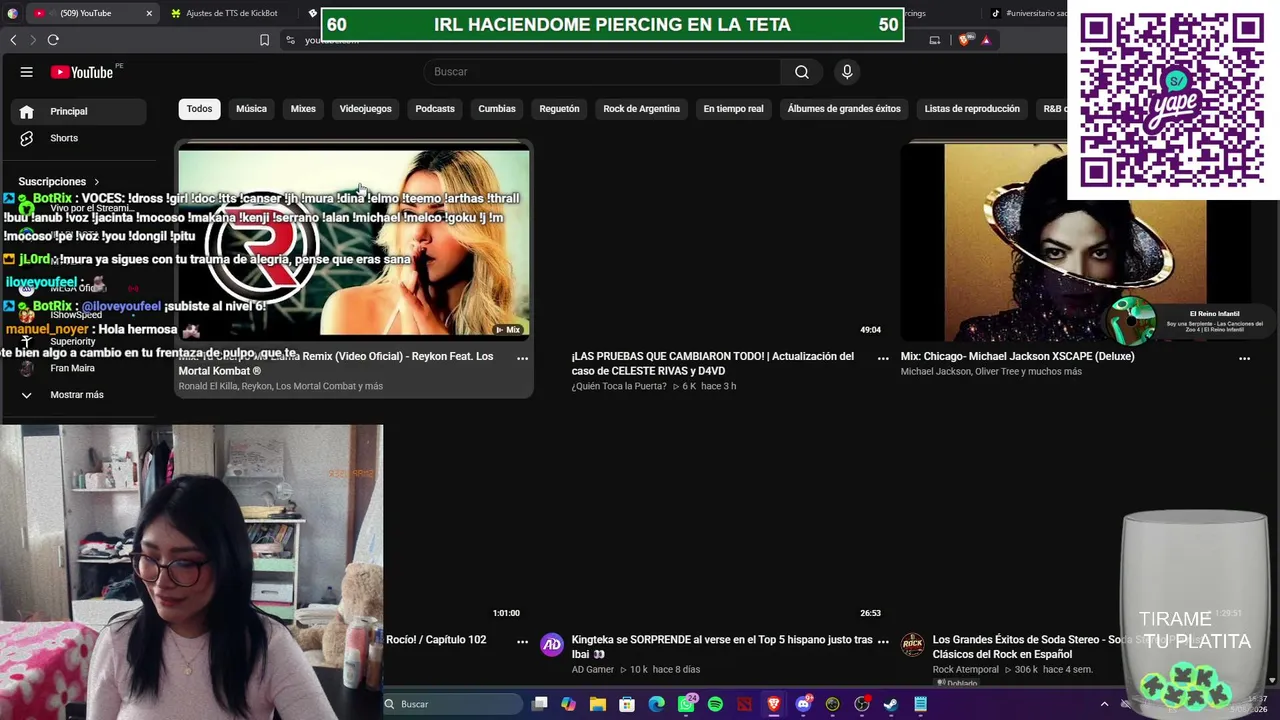This screenshot has height=720, width=1280.
Task: Switch to Ajustes de TTS de KickBot tab
Action: (x=231, y=13)
